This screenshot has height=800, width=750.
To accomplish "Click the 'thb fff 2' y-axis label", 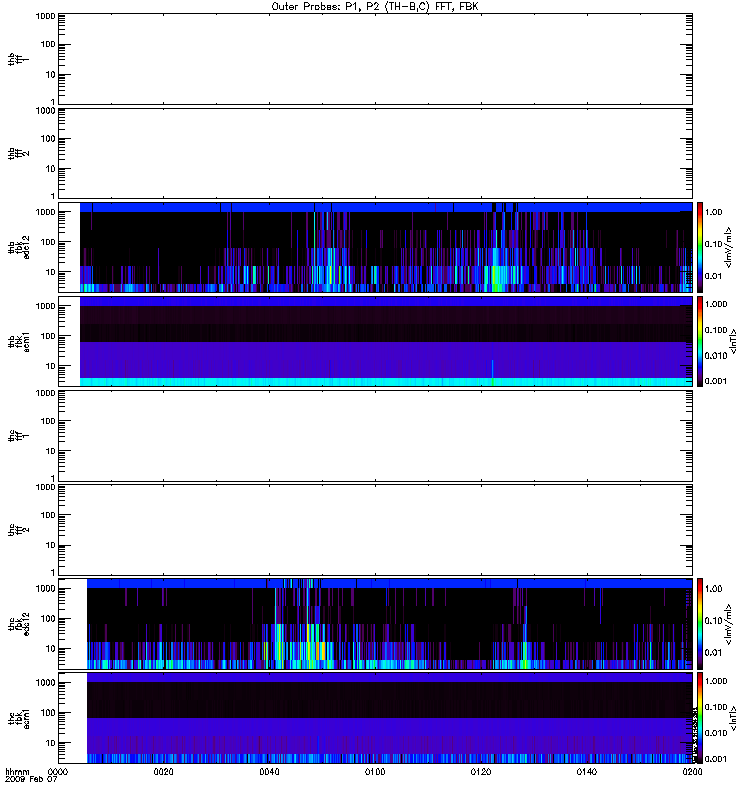I will click(x=19, y=153).
